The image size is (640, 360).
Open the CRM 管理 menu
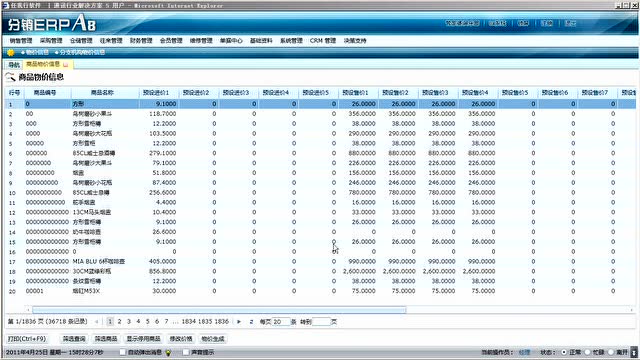click(323, 40)
